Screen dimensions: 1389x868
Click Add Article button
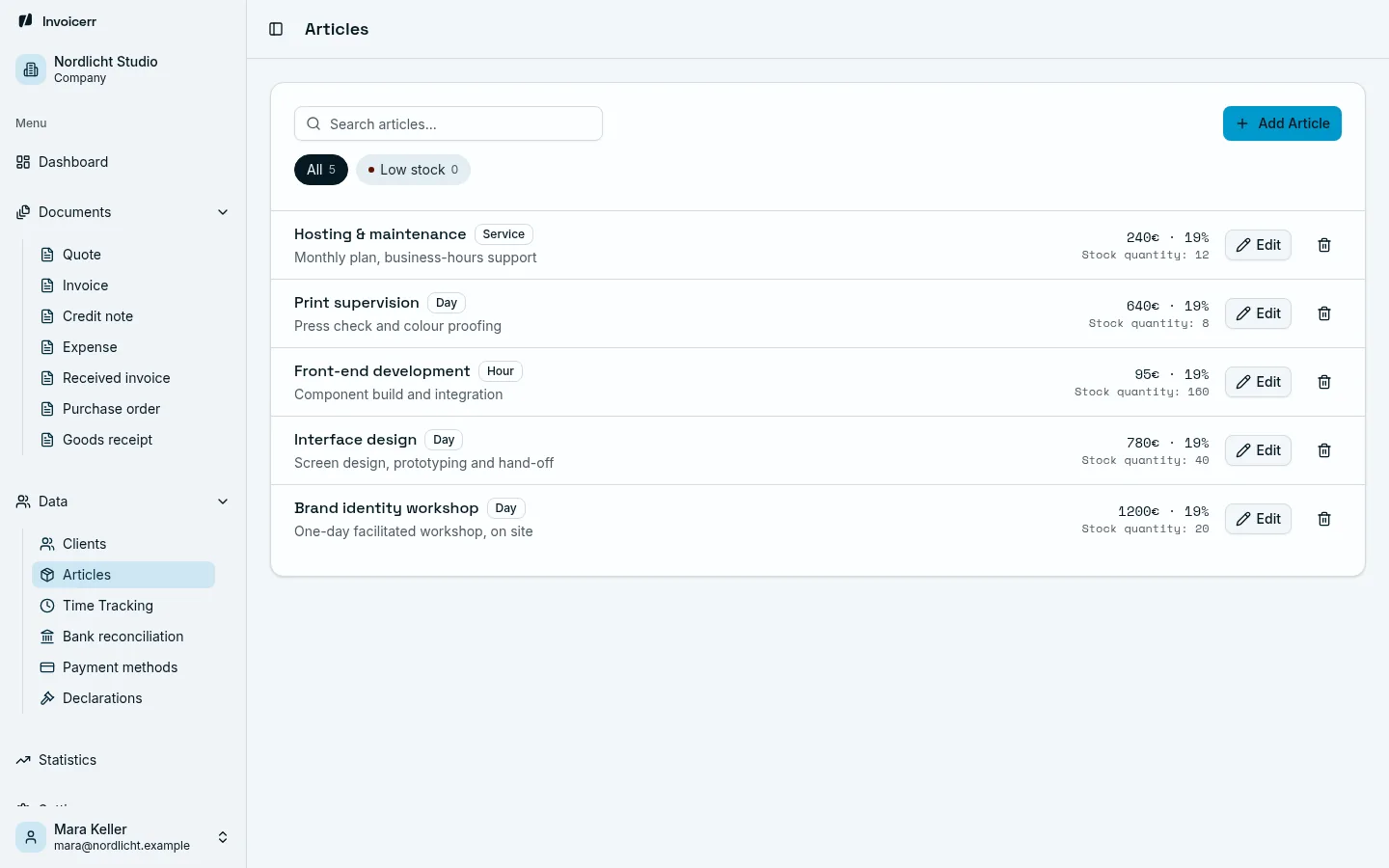1282,123
